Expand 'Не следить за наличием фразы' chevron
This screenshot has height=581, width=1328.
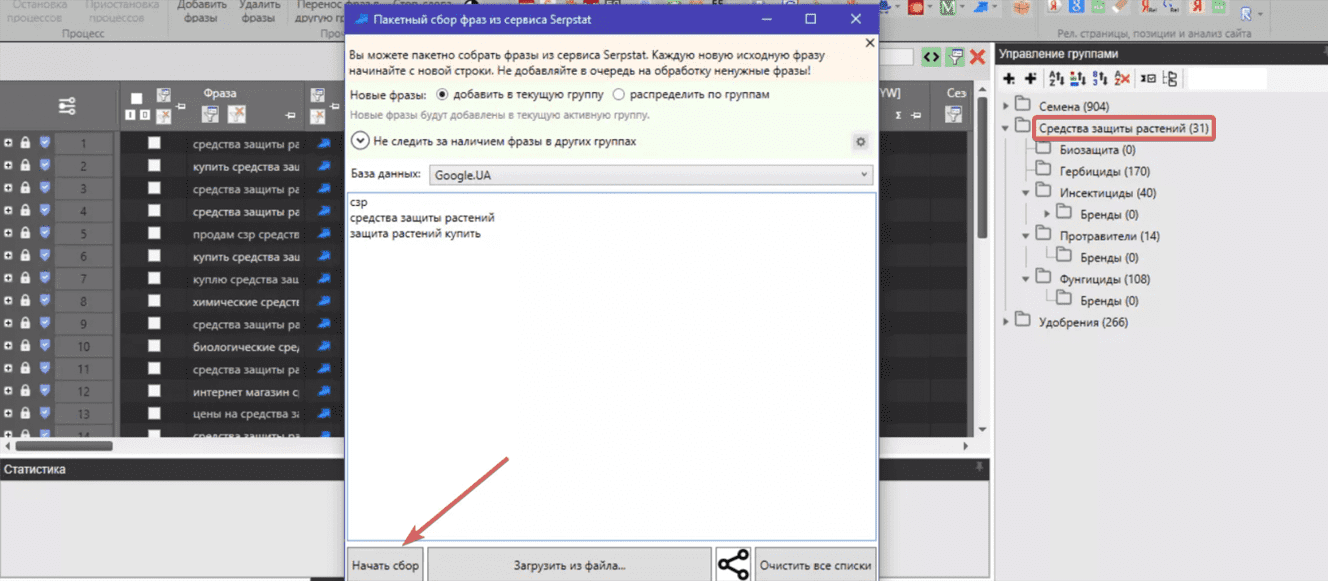pyautogui.click(x=361, y=142)
